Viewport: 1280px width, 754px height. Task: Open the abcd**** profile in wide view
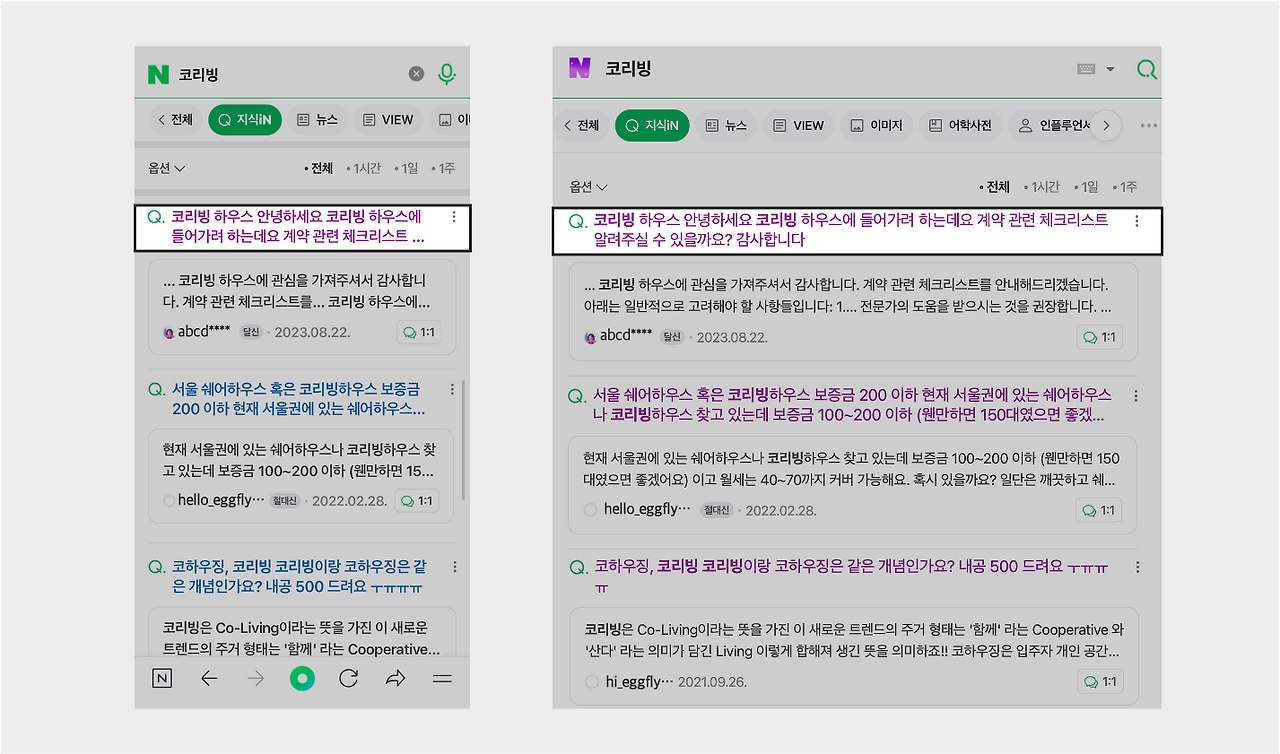click(619, 337)
